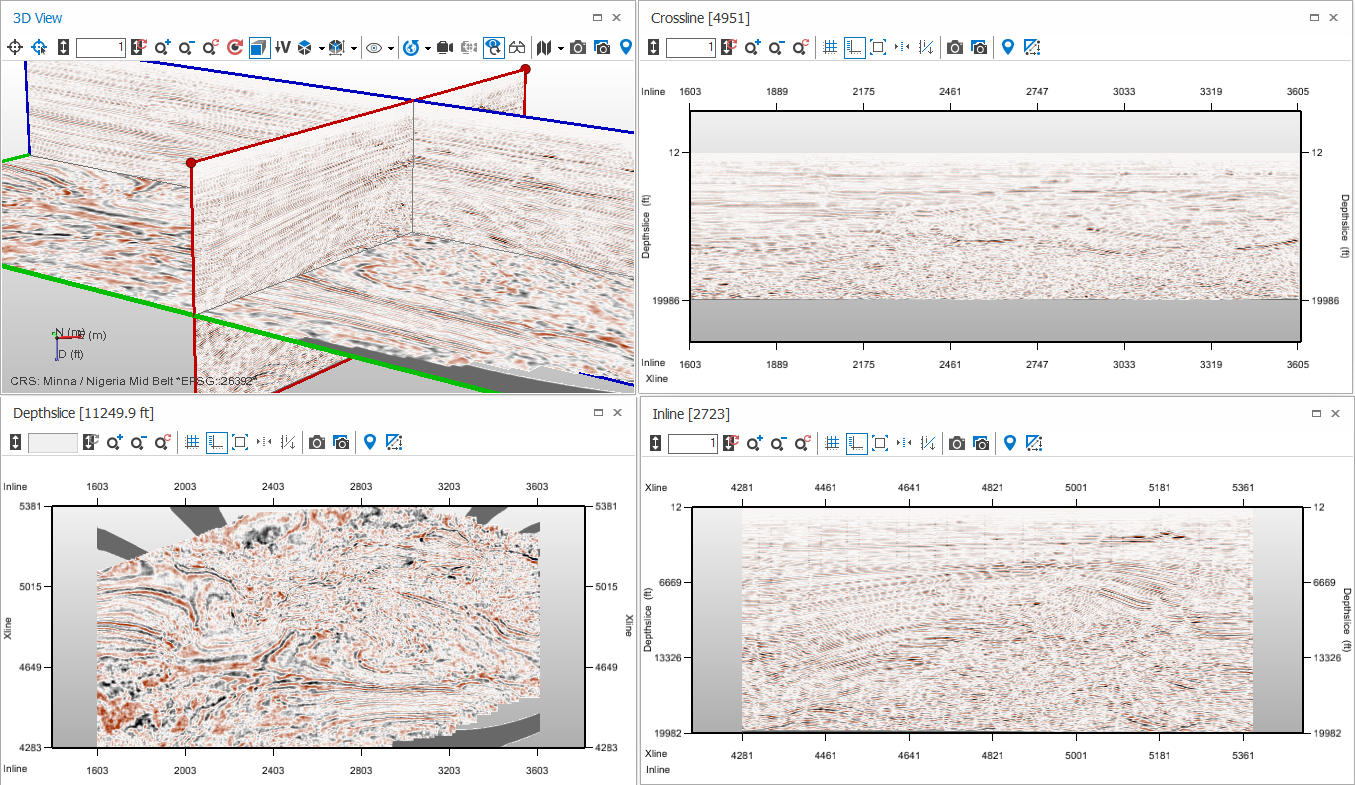Click location pin icon in Crossline toolbar
Viewport: 1355px width, 785px height.
[1008, 47]
